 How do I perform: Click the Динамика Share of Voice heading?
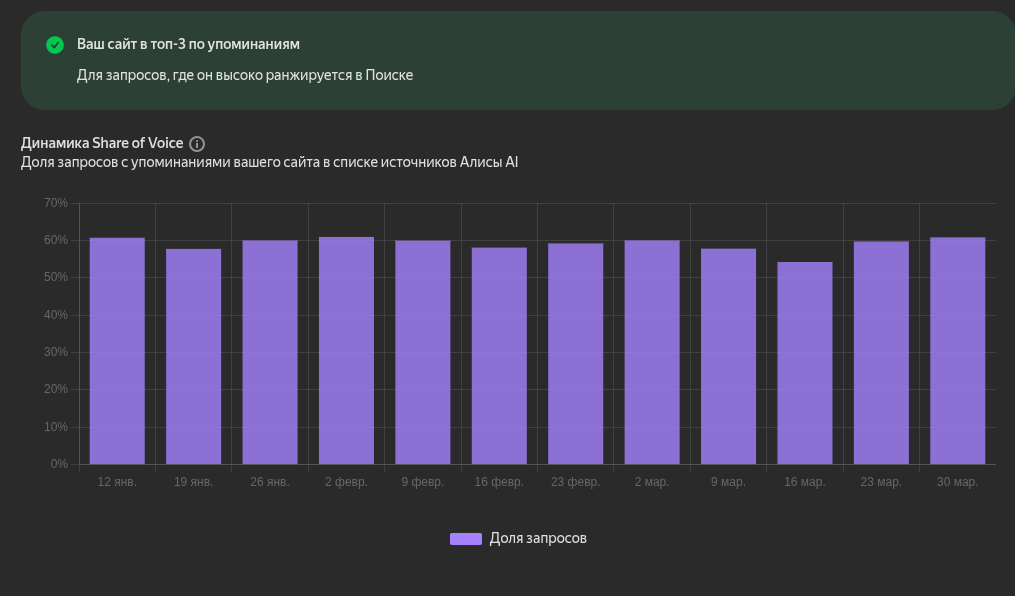pyautogui.click(x=102, y=143)
